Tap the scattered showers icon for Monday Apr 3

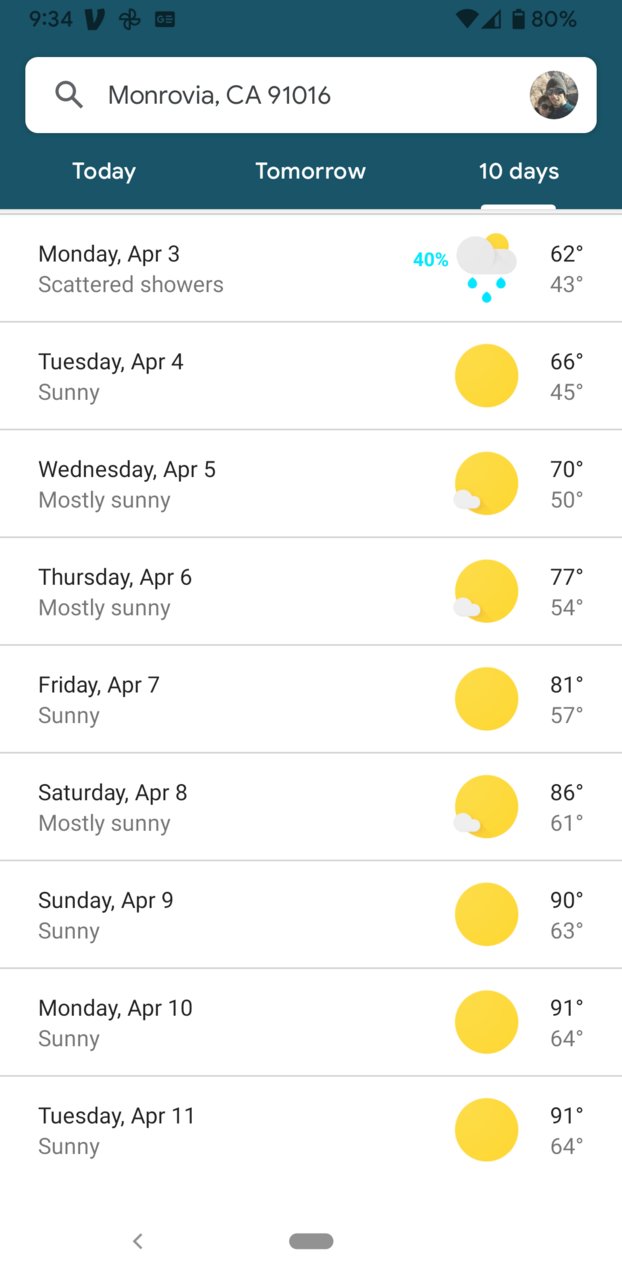pos(487,268)
